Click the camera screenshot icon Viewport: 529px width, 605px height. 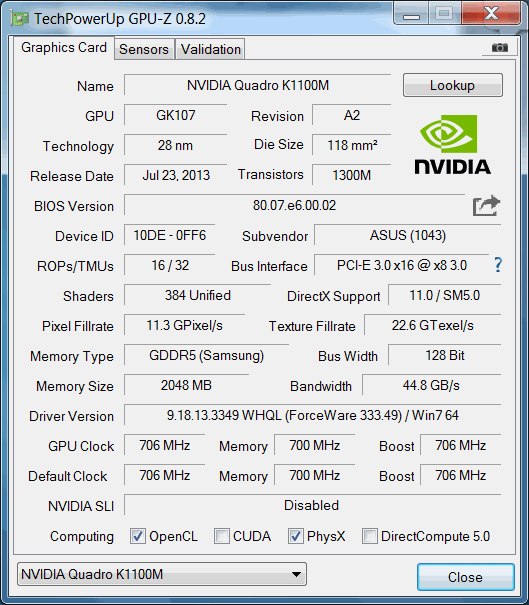tap(500, 47)
